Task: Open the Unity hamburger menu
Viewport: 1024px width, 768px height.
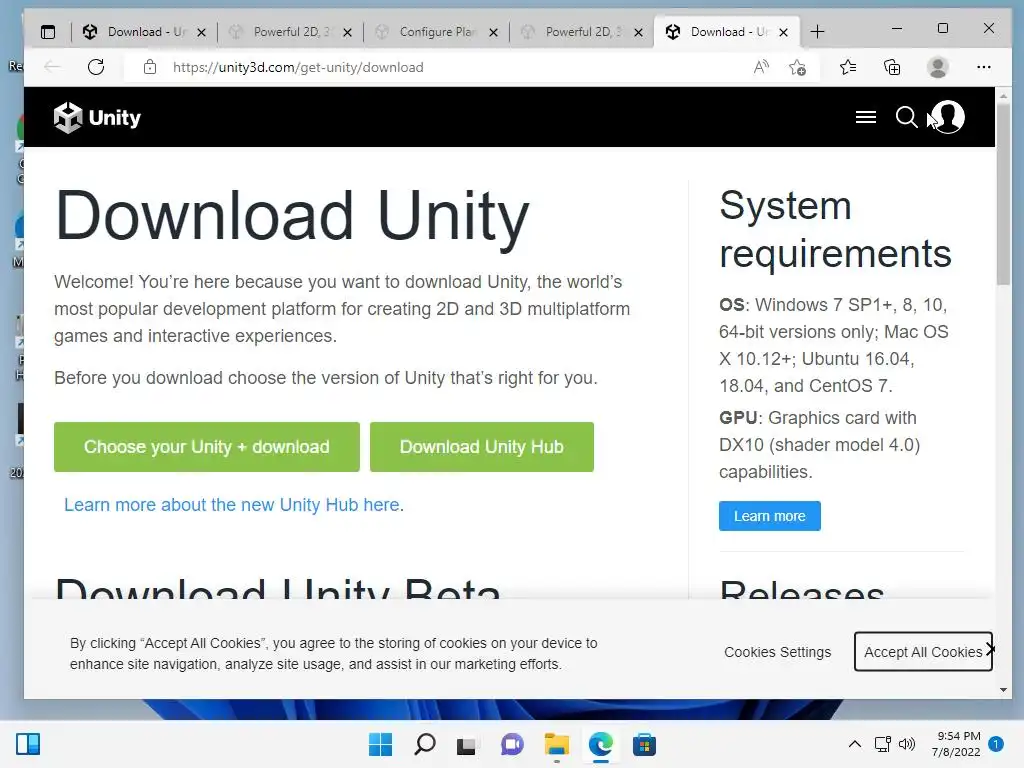Action: click(x=865, y=117)
